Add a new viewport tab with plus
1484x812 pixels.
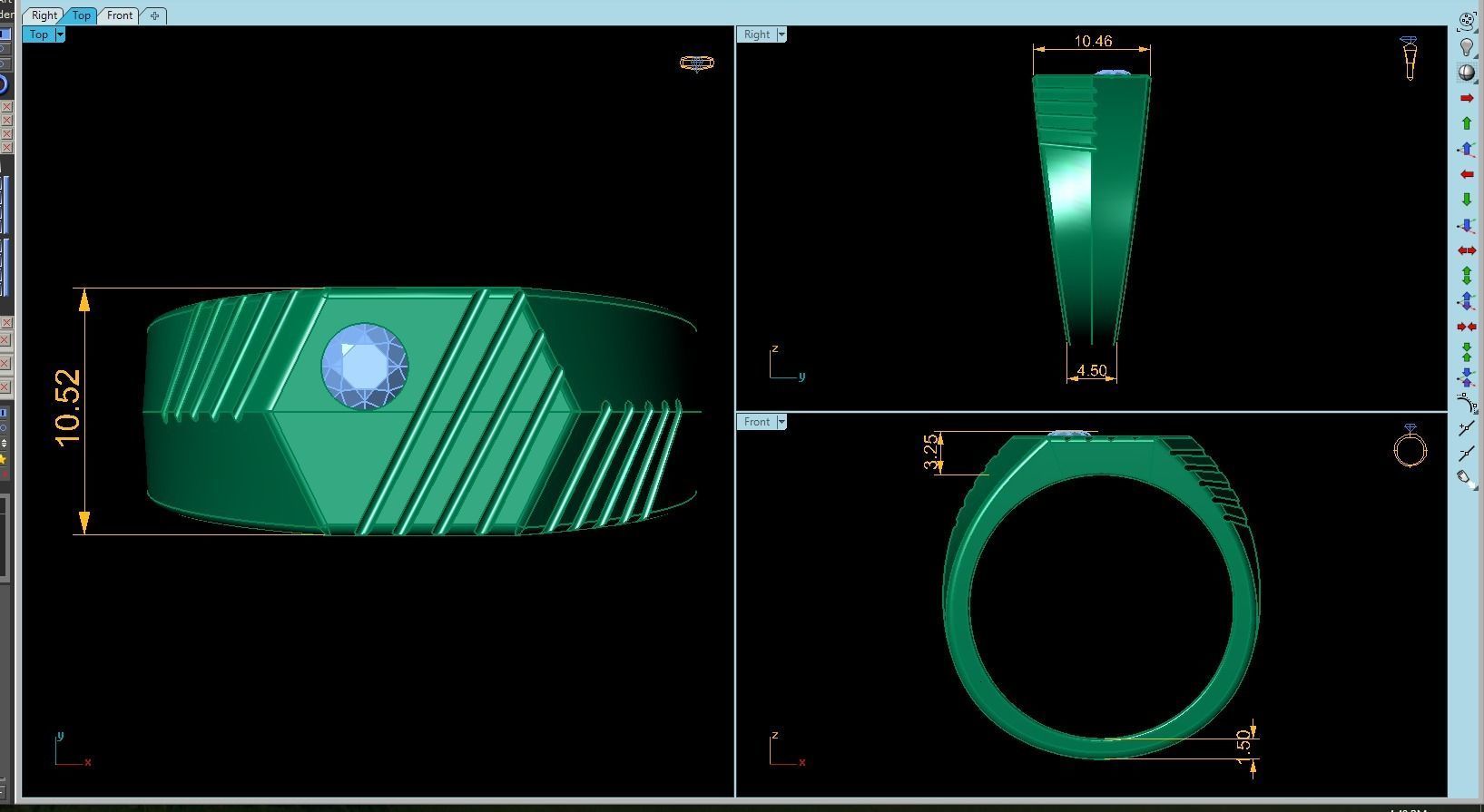(154, 15)
